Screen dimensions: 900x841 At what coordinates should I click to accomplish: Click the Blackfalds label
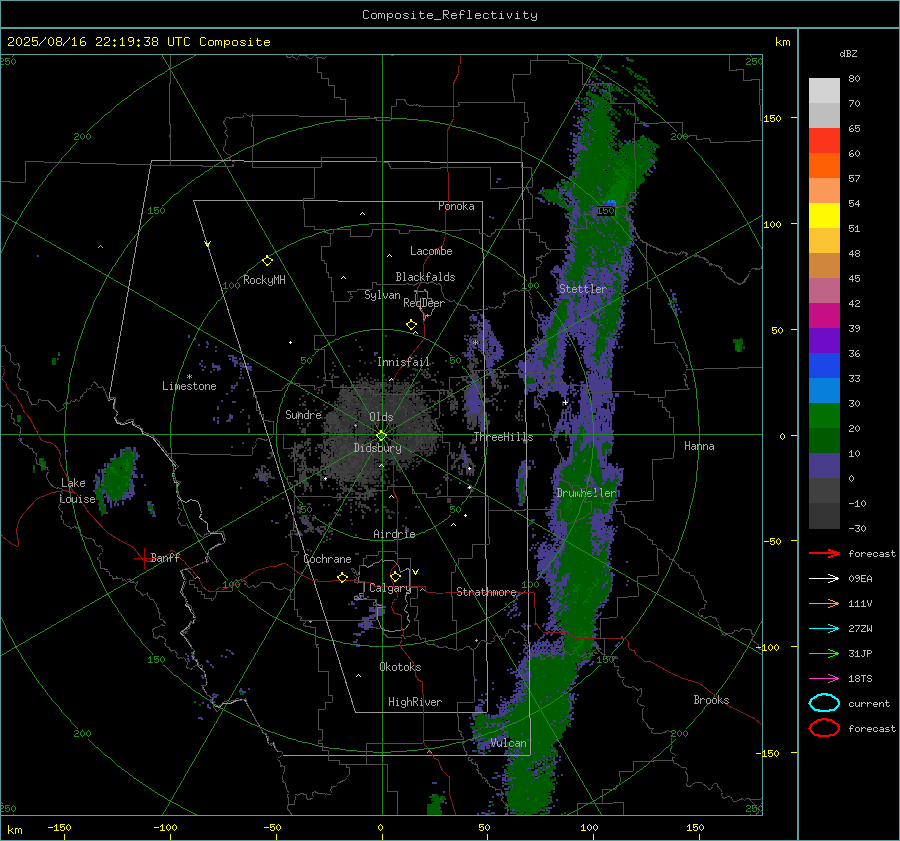click(x=425, y=277)
